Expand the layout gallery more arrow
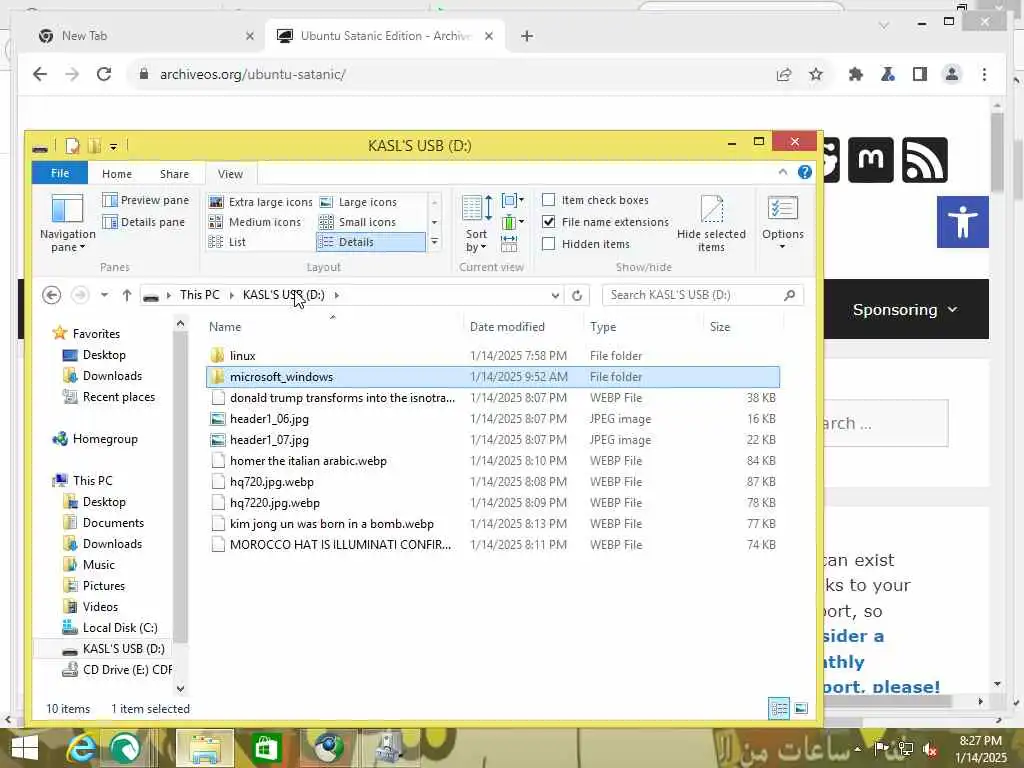The height and width of the screenshot is (768, 1024). coord(434,242)
